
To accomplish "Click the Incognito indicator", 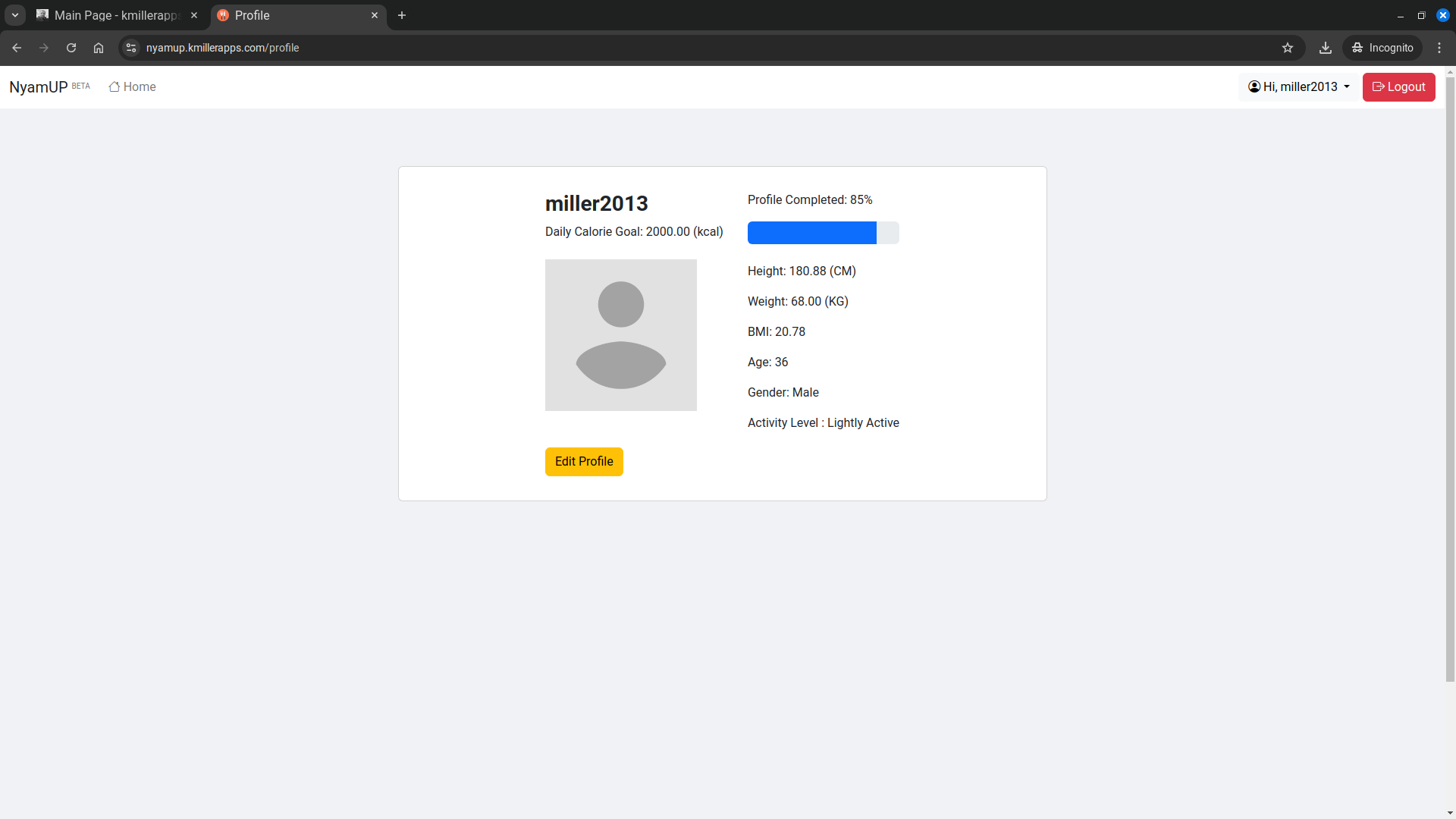I will click(1382, 48).
